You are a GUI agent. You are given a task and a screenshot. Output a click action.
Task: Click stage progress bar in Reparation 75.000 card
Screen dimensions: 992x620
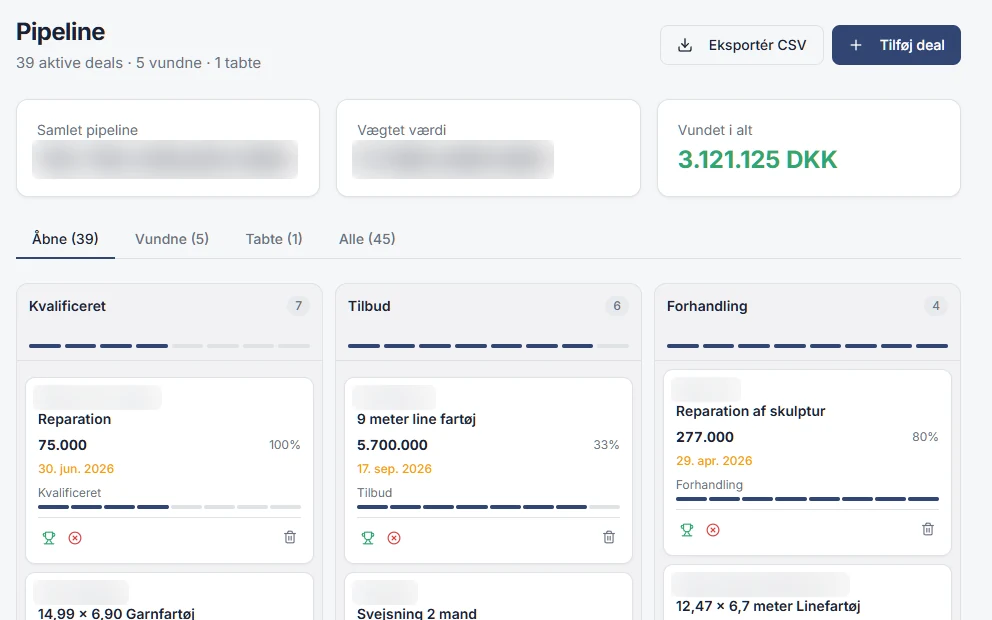click(170, 507)
